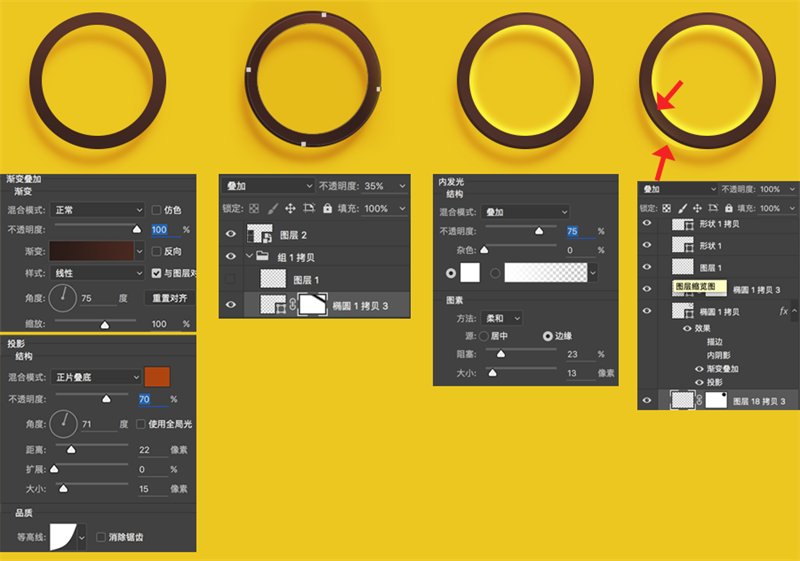This screenshot has width=800, height=561.
Task: Collapse the 组 1 拷贝 group chevron
Action: [x=249, y=256]
